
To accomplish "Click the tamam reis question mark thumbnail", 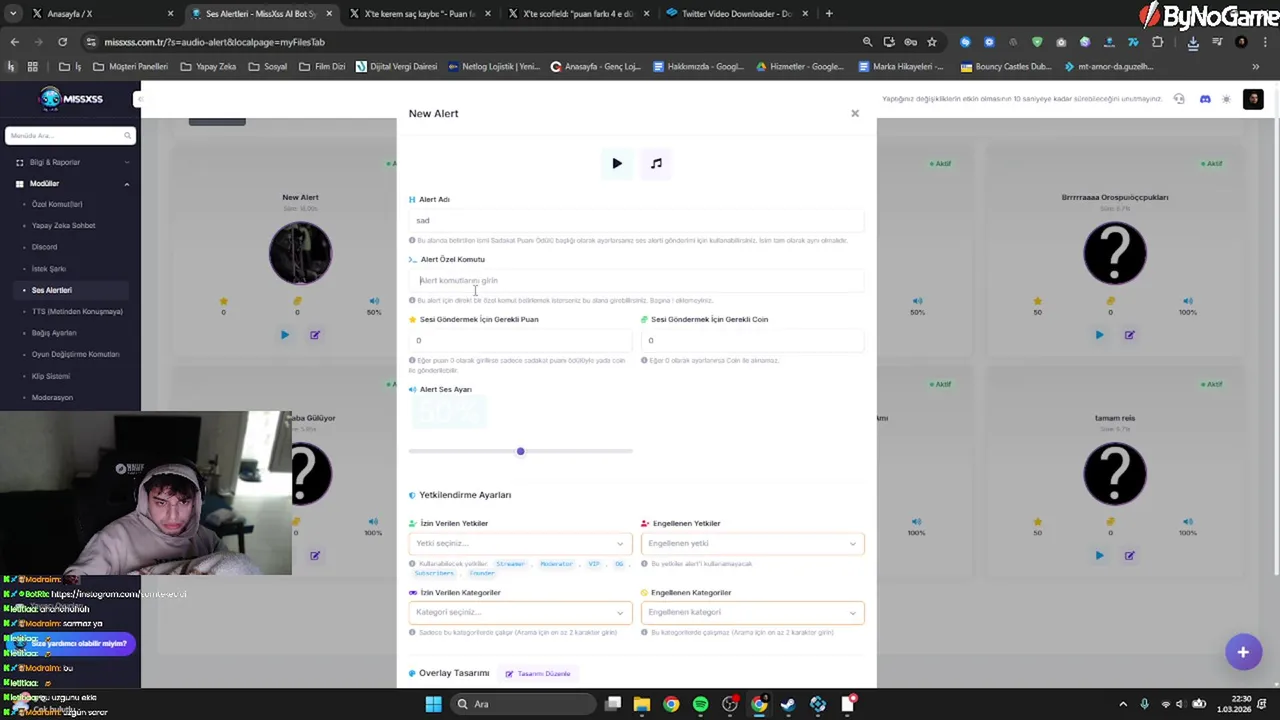I will 1115,473.
